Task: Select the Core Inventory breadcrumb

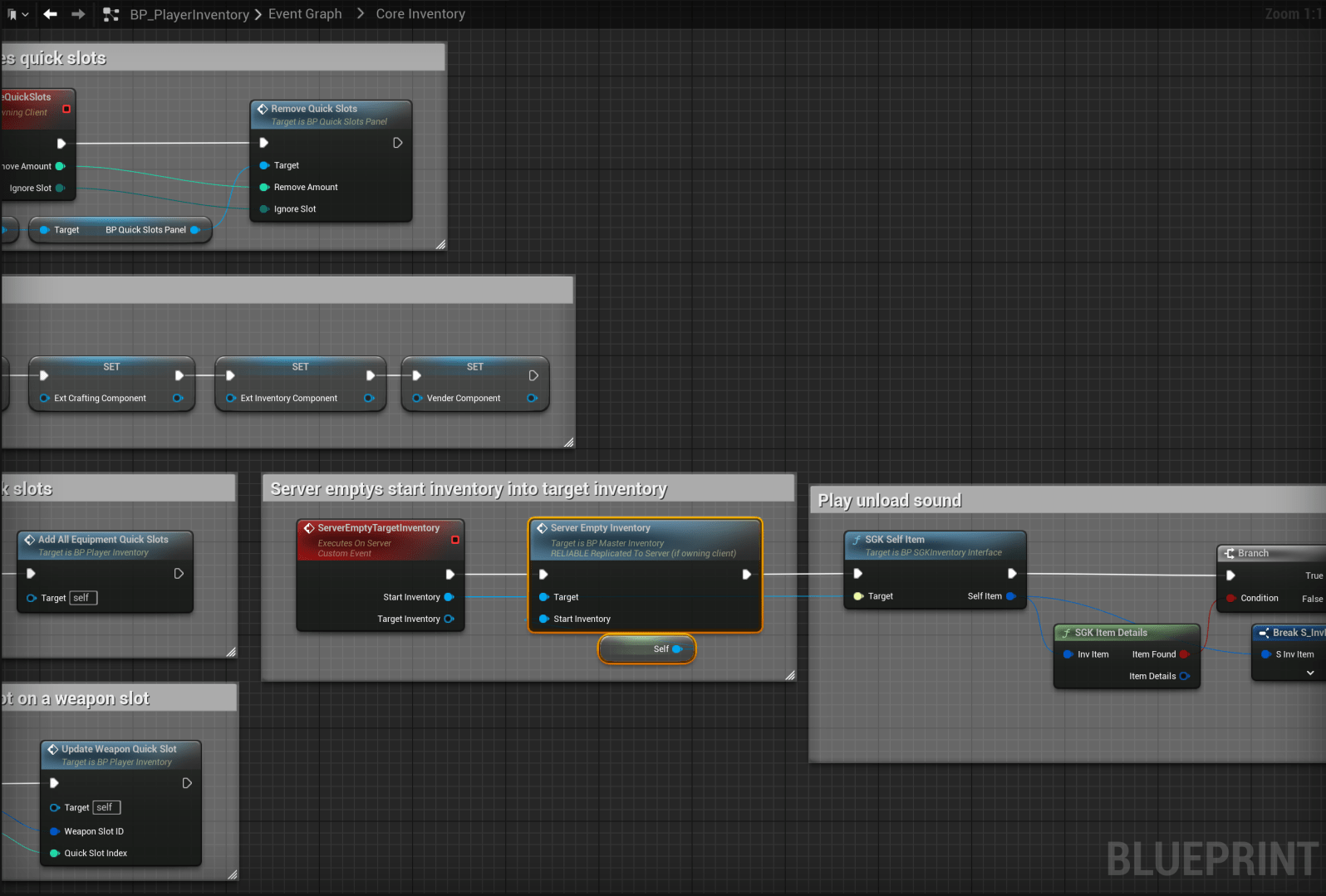Action: click(420, 14)
